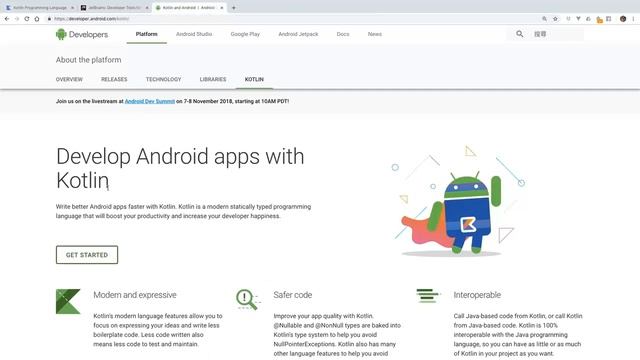Select the OVERVIEW sub-tab
Viewport: 640px width, 360px height.
[69, 79]
